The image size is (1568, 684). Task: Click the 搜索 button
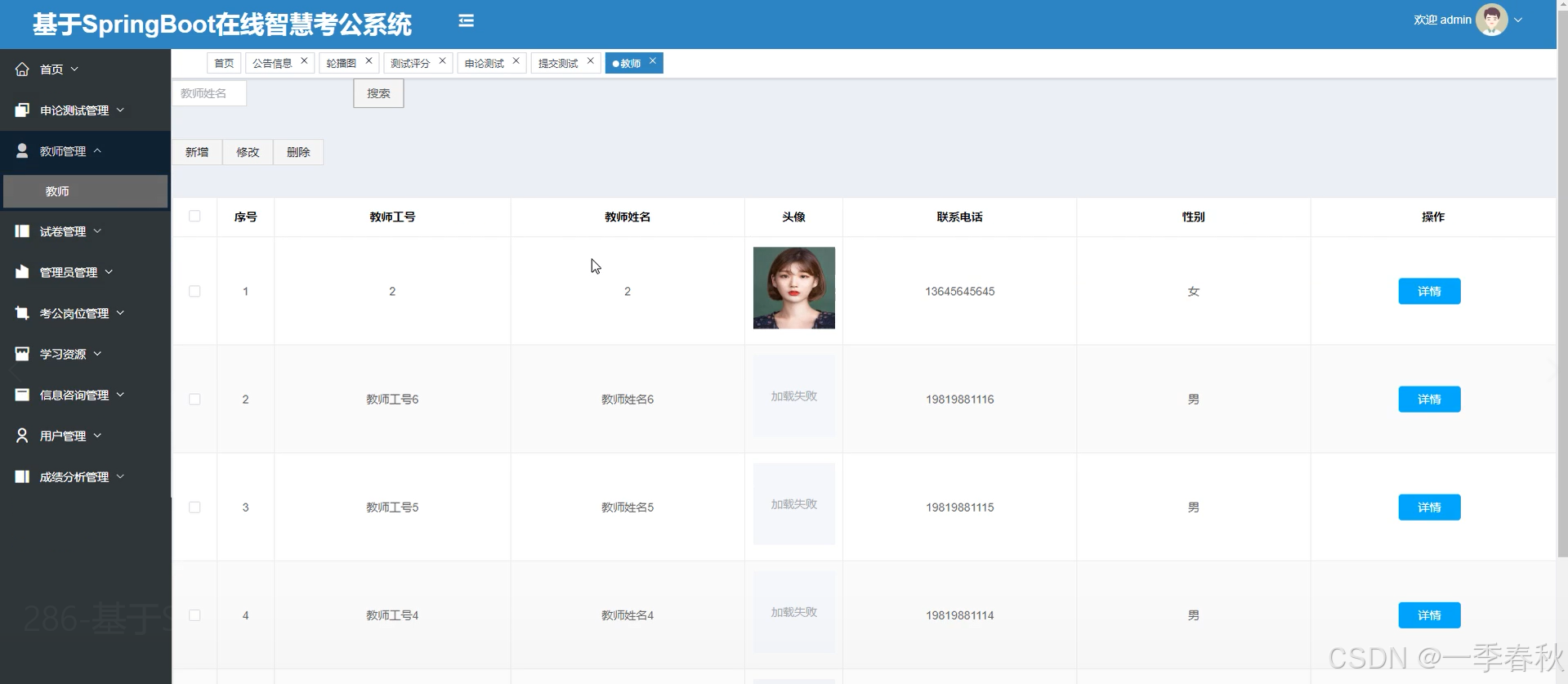coord(378,93)
